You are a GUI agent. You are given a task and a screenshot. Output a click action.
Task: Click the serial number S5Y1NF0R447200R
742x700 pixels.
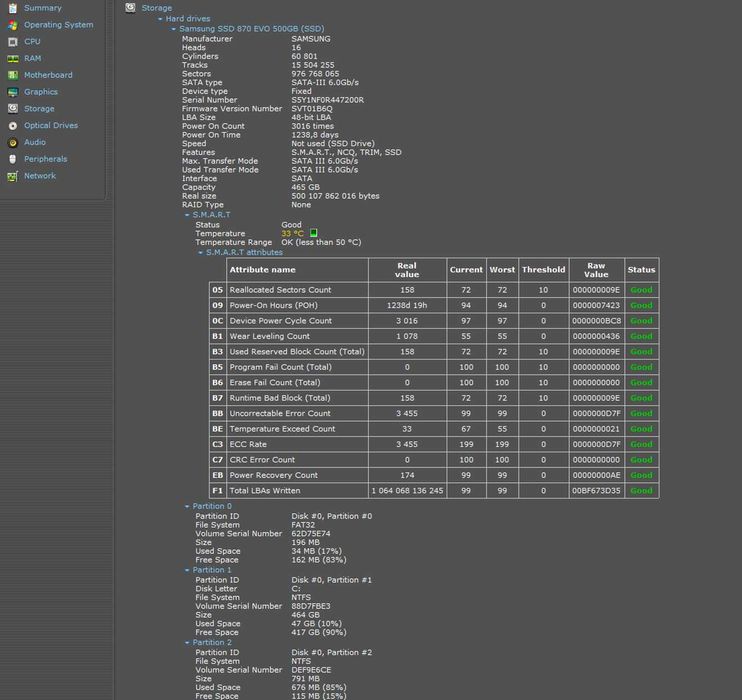click(x=327, y=100)
